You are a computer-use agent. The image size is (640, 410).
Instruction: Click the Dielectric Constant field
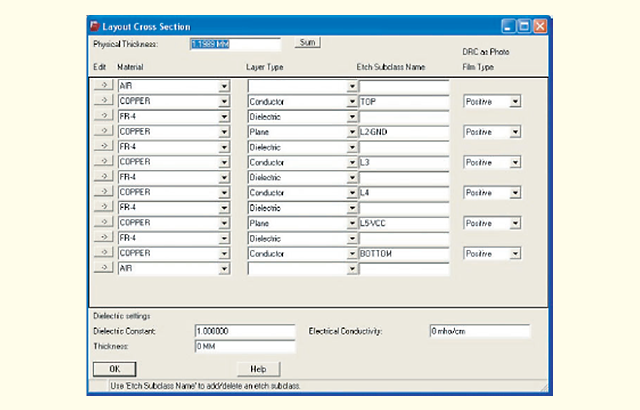tap(244, 331)
